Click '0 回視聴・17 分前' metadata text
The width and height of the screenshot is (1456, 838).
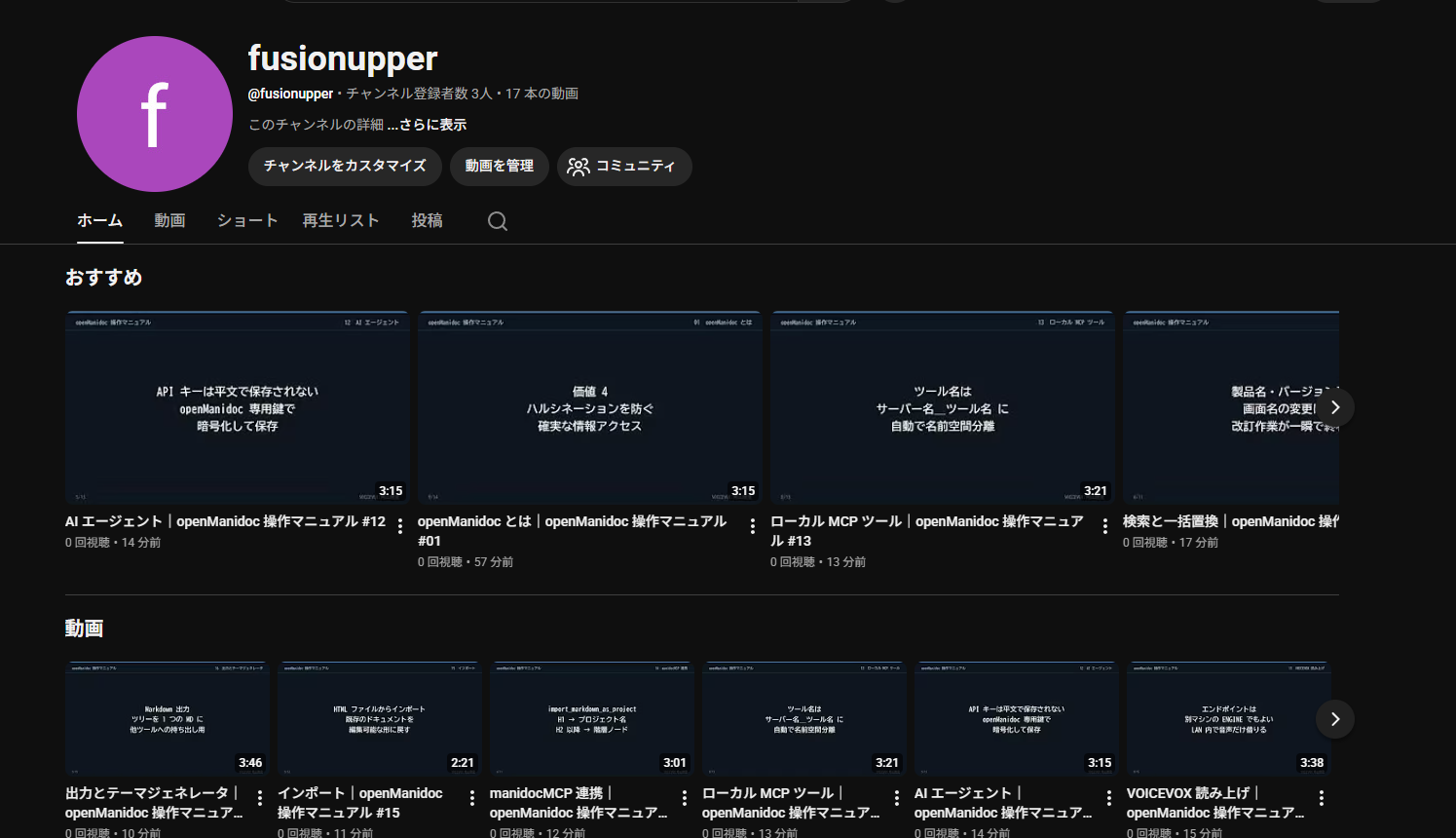[1171, 543]
